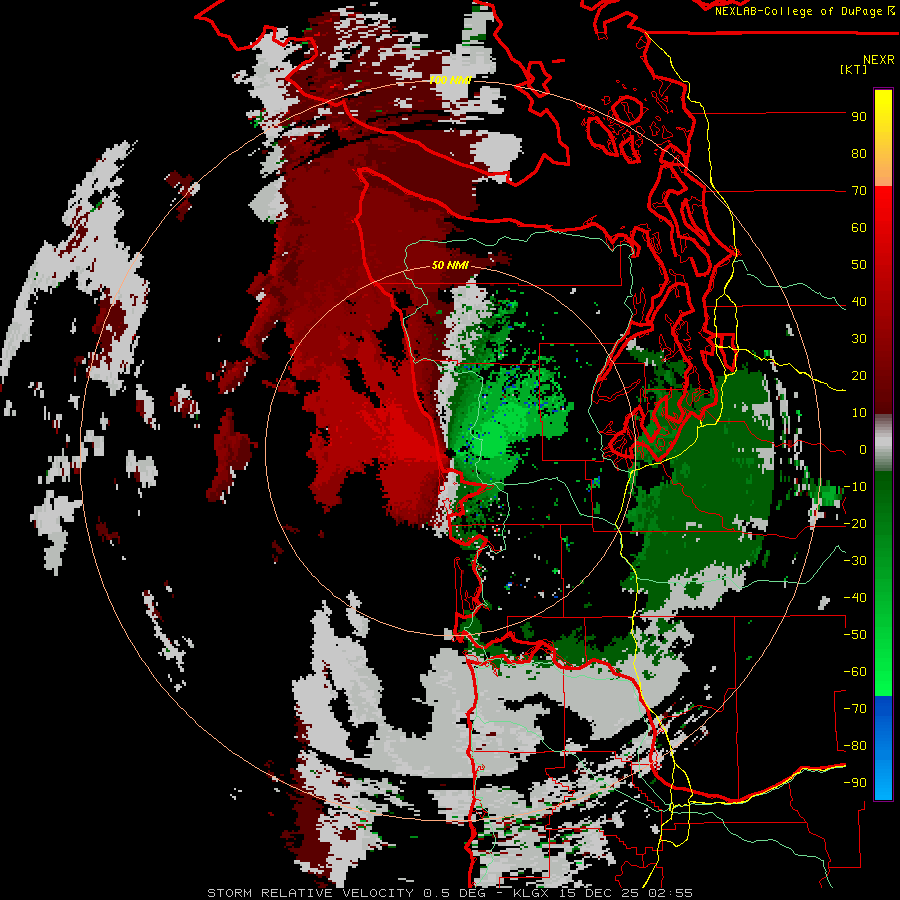Click the -20 value on the velocity scale
This screenshot has width=900, height=900.
click(x=855, y=524)
